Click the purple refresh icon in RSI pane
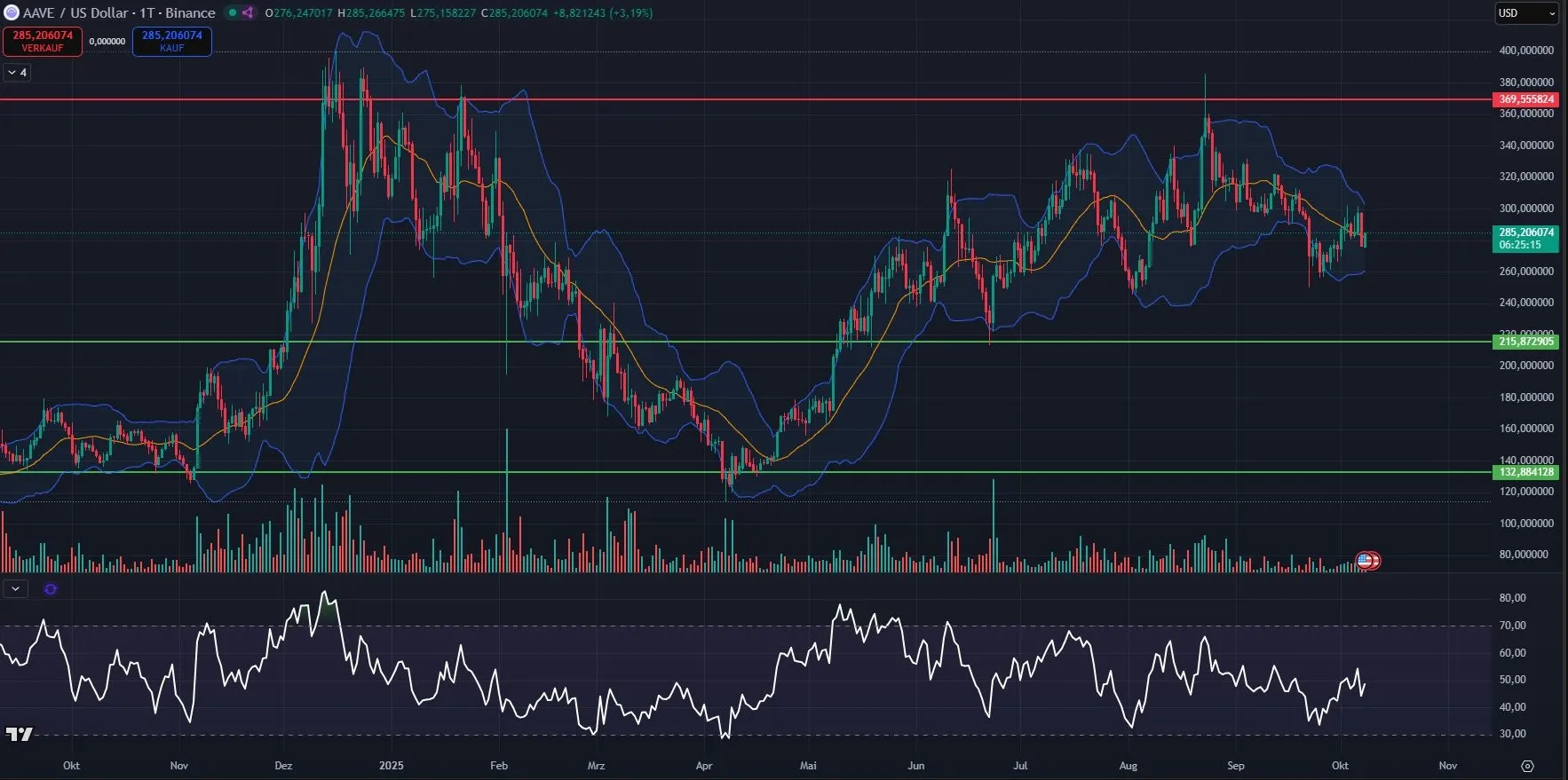 pyautogui.click(x=50, y=589)
